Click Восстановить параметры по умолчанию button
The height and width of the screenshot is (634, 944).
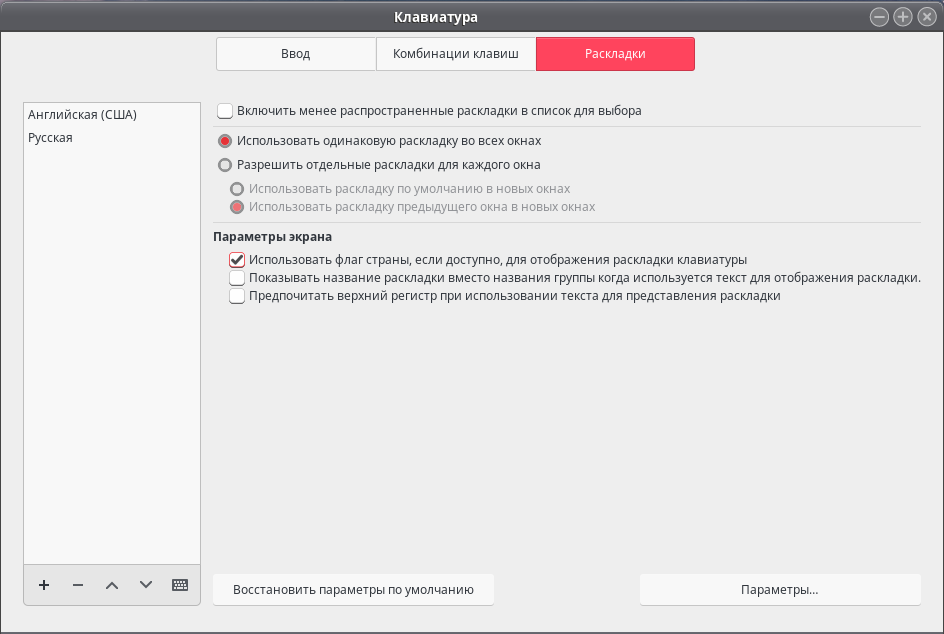[x=353, y=589]
